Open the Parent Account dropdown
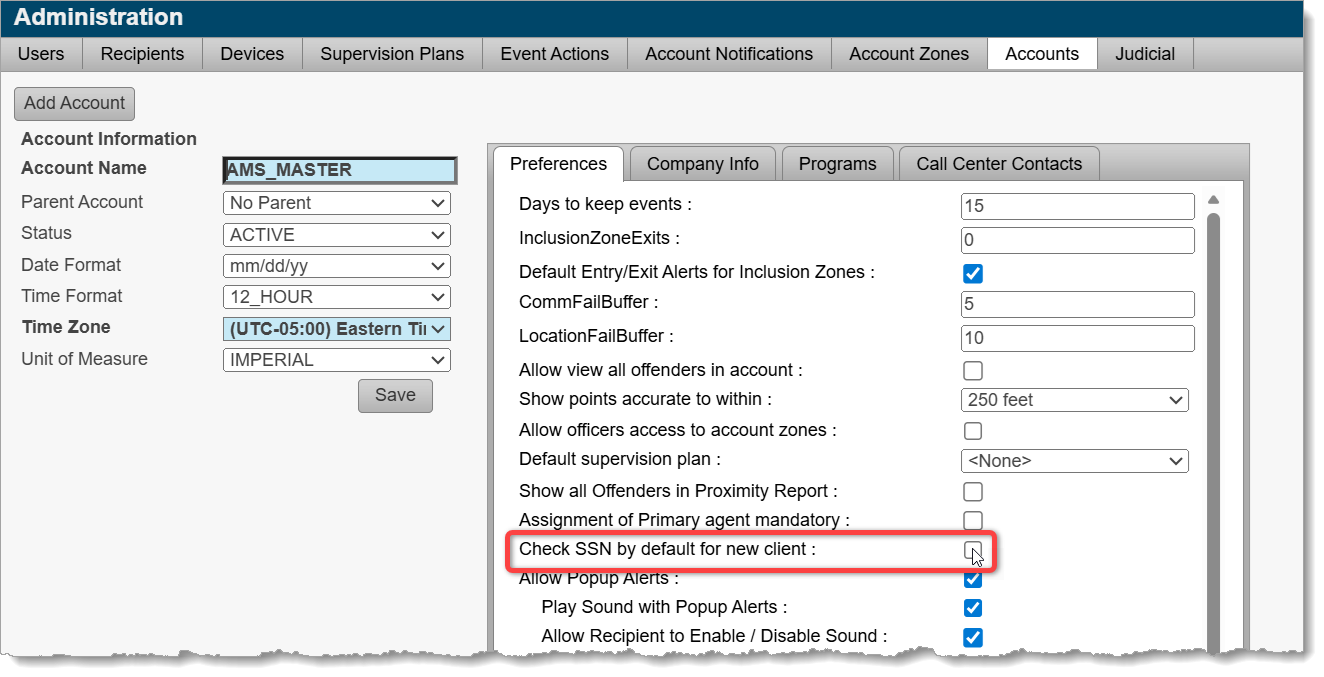 click(x=337, y=203)
